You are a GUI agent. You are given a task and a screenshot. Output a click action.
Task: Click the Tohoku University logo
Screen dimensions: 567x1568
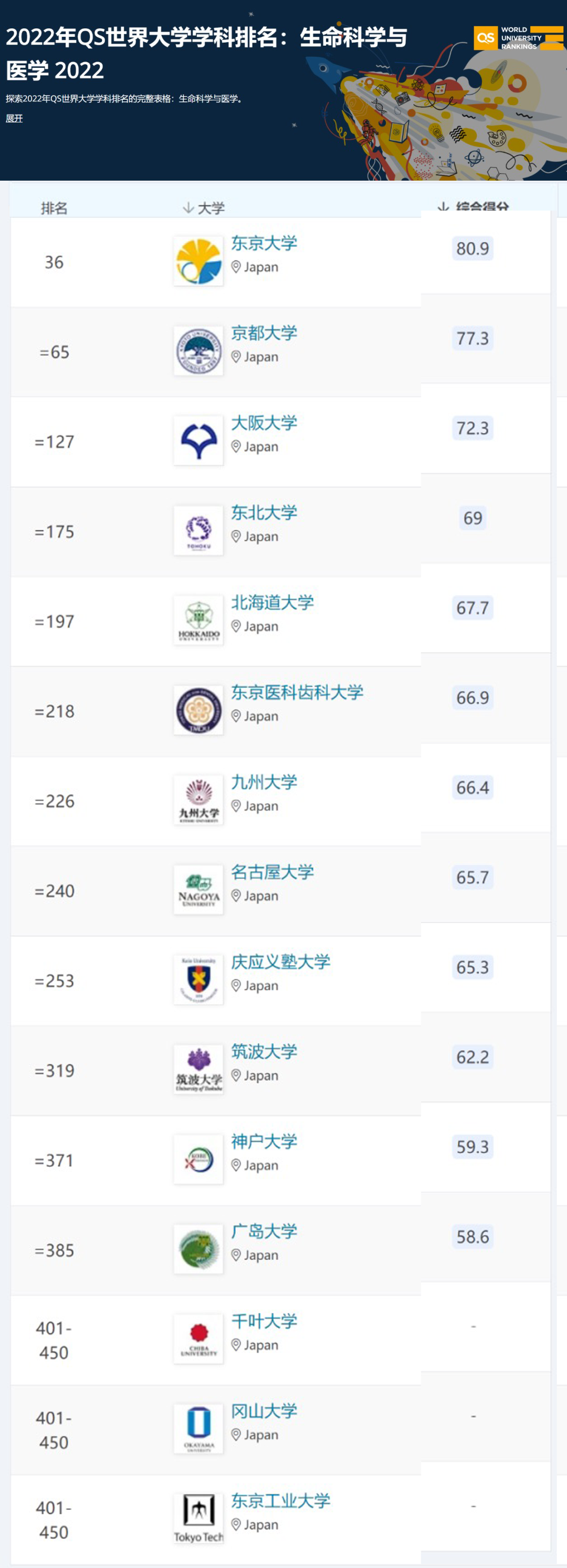(198, 531)
